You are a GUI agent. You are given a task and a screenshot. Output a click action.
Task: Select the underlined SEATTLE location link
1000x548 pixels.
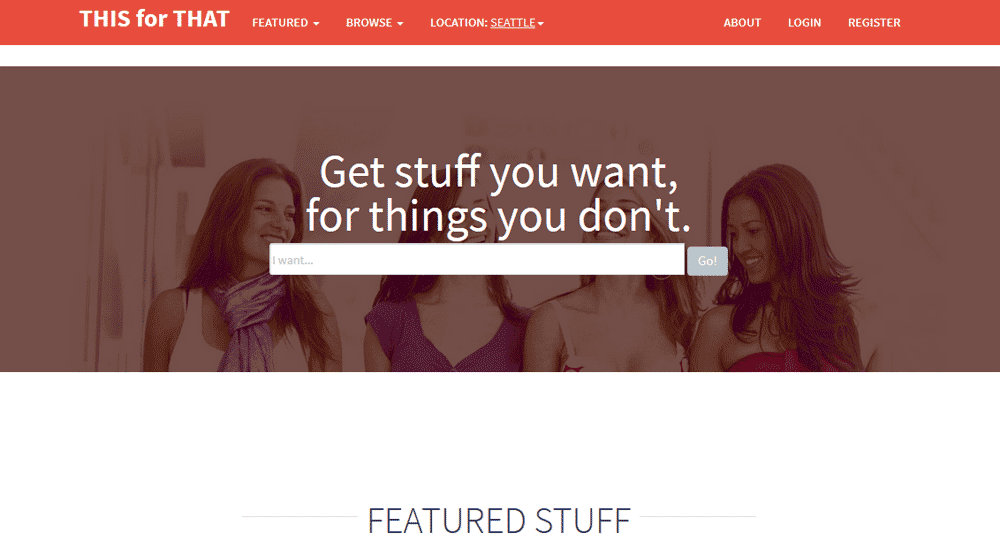pyautogui.click(x=513, y=23)
